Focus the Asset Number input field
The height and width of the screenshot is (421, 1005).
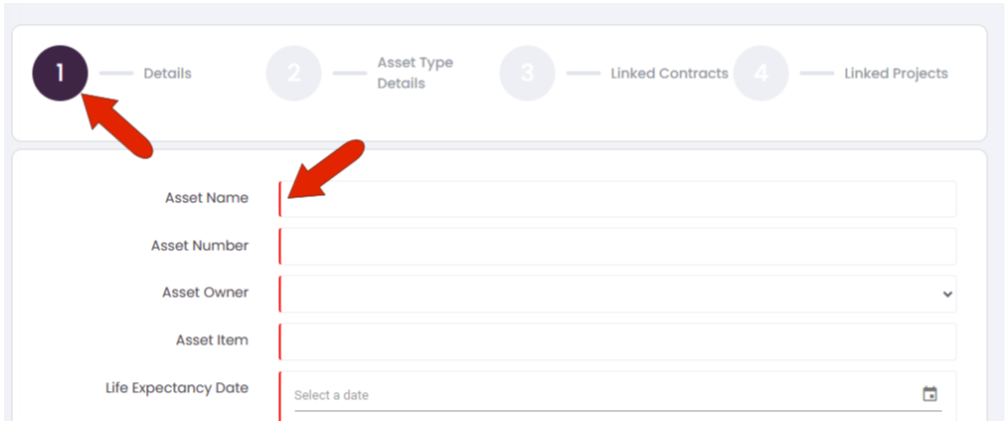pos(618,246)
